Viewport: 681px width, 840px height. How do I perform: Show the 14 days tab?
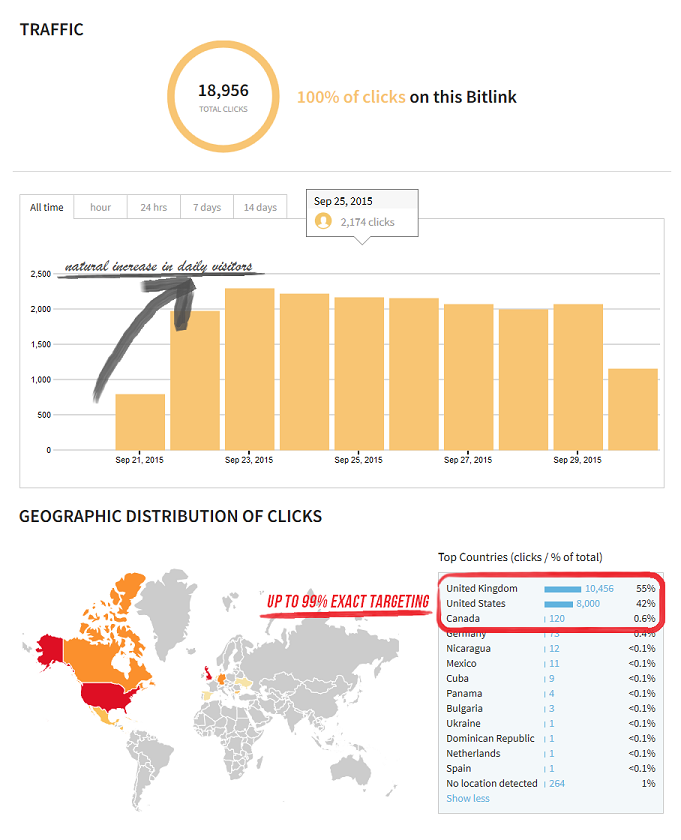(260, 207)
